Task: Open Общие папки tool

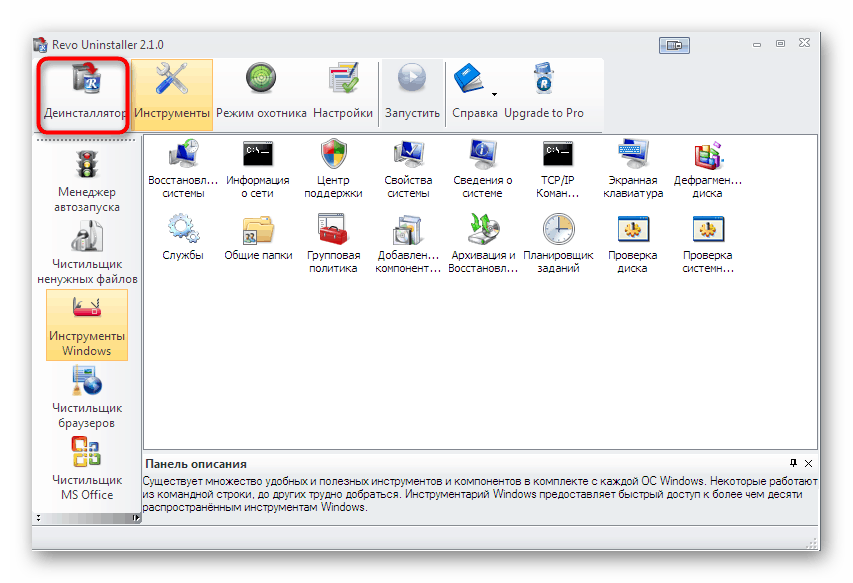Action: click(258, 238)
